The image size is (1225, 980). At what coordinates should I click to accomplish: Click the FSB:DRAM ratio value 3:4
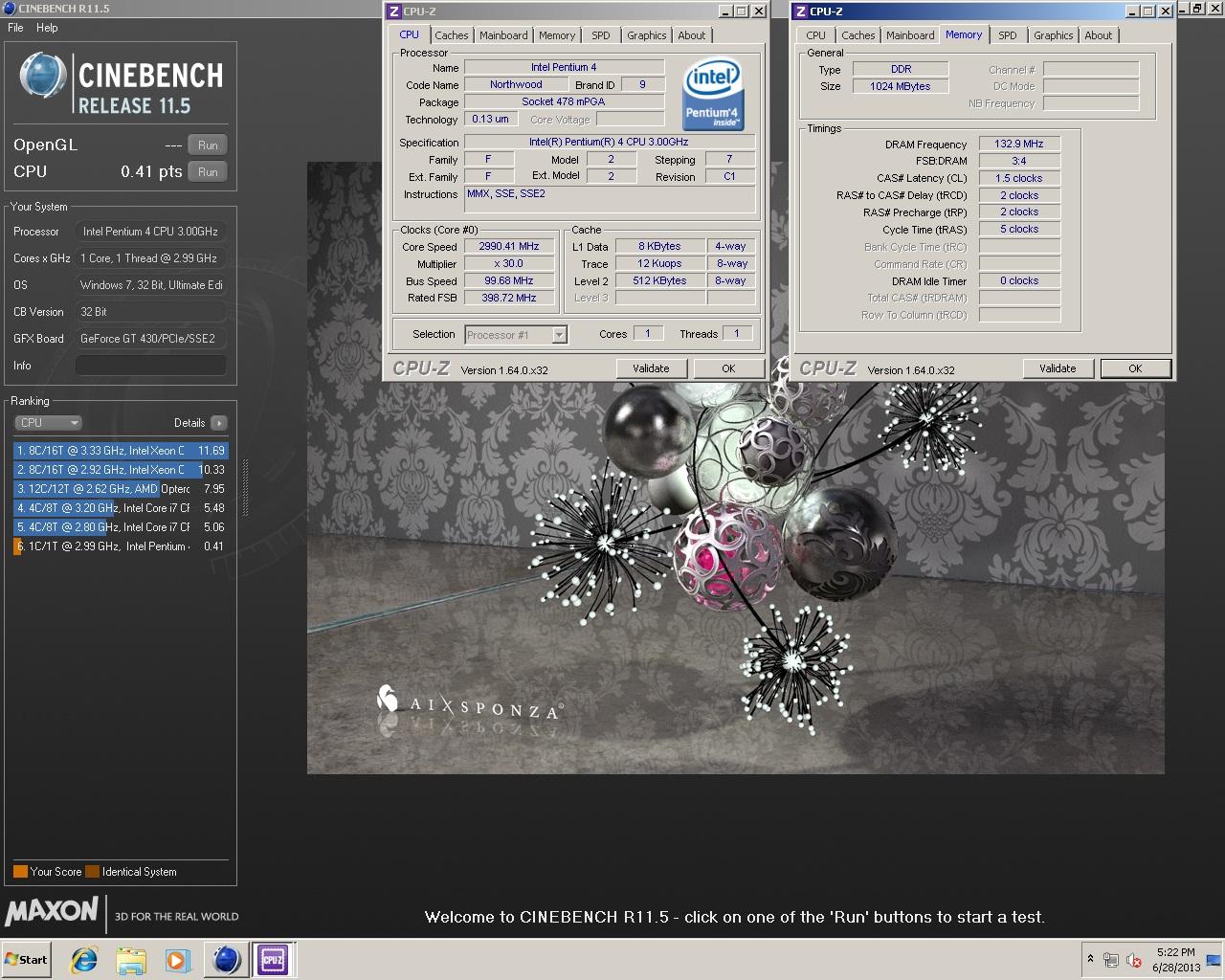[x=1018, y=161]
